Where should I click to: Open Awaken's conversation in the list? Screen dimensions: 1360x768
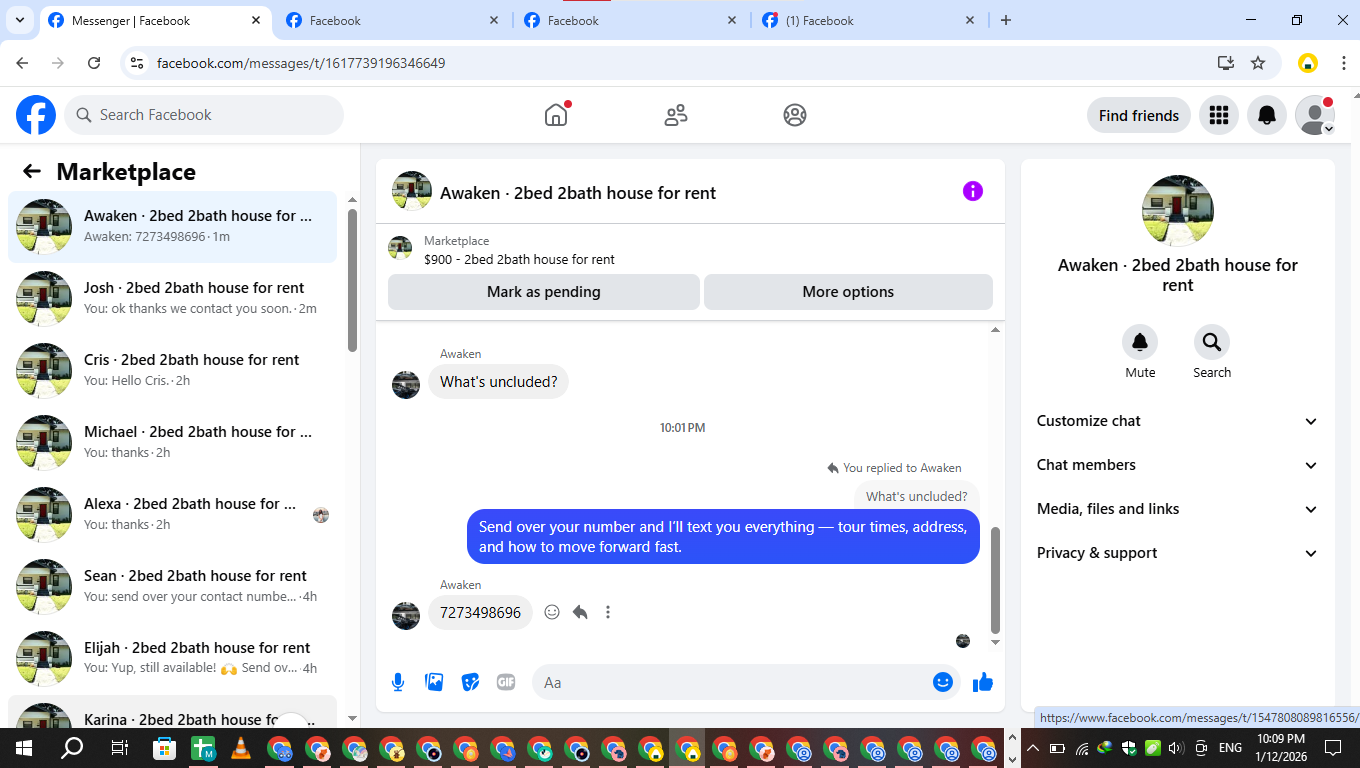[x=172, y=226]
